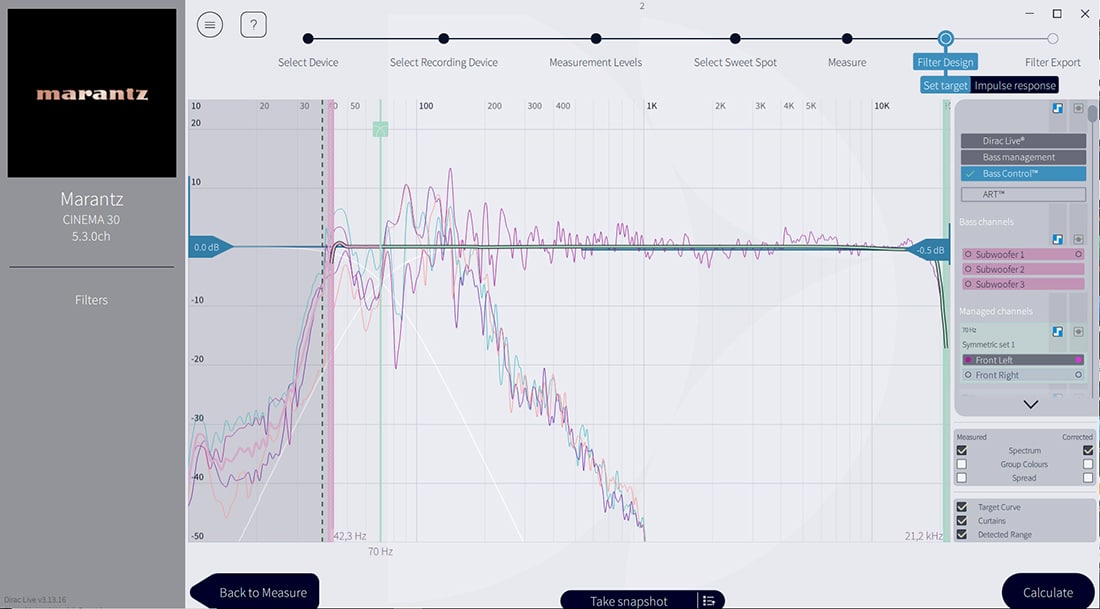Click target curve icon in Bass channels header
1100x609 pixels.
[x=1057, y=239]
